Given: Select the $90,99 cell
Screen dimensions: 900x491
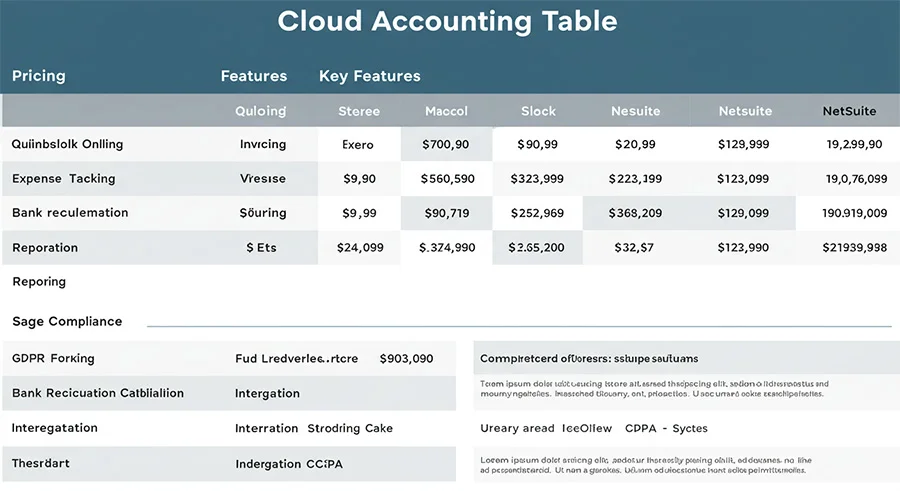Looking at the screenshot, I should (x=537, y=144).
